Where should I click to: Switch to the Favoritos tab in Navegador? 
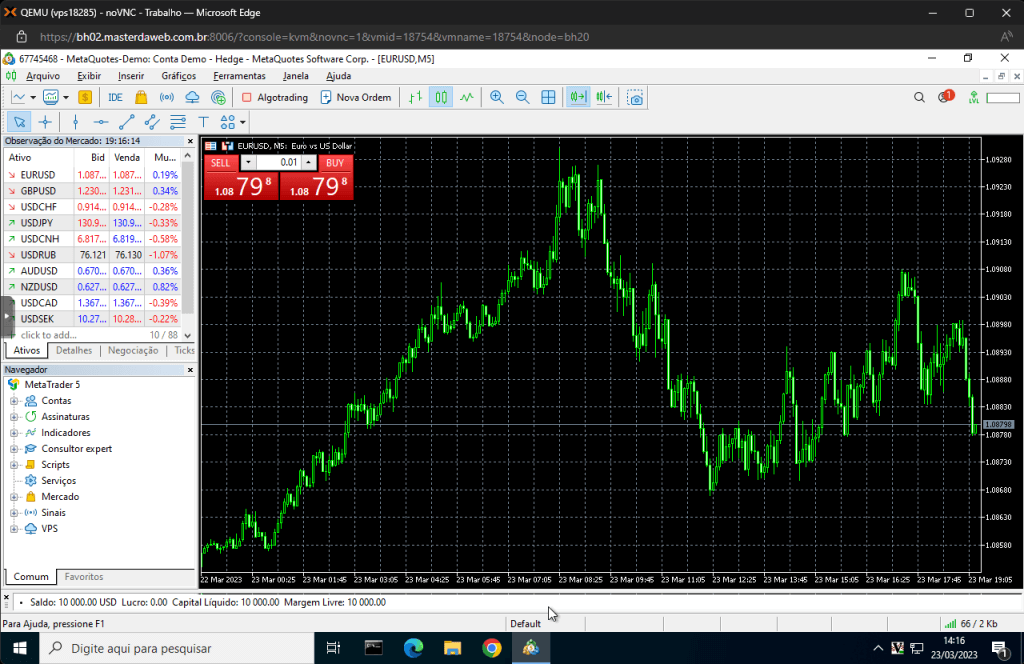tap(84, 577)
